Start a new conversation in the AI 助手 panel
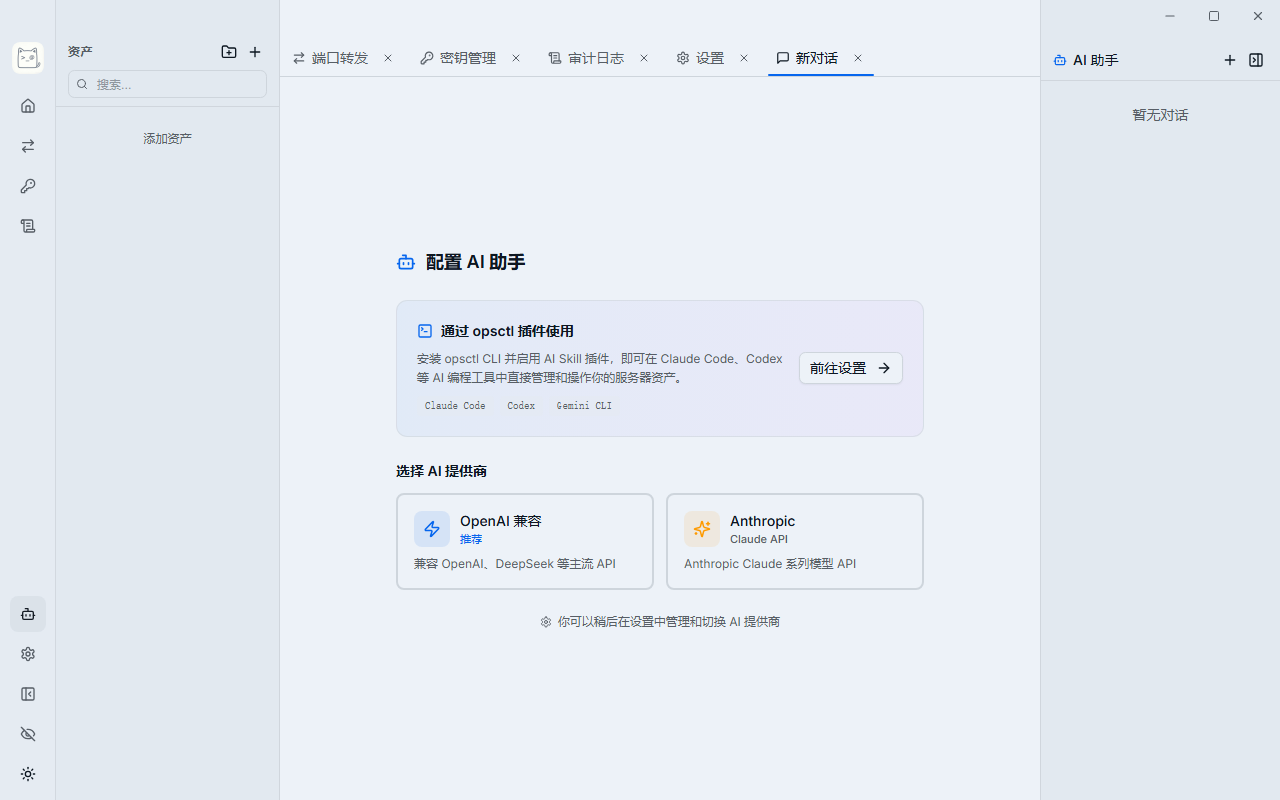The image size is (1280, 800). 1230,60
